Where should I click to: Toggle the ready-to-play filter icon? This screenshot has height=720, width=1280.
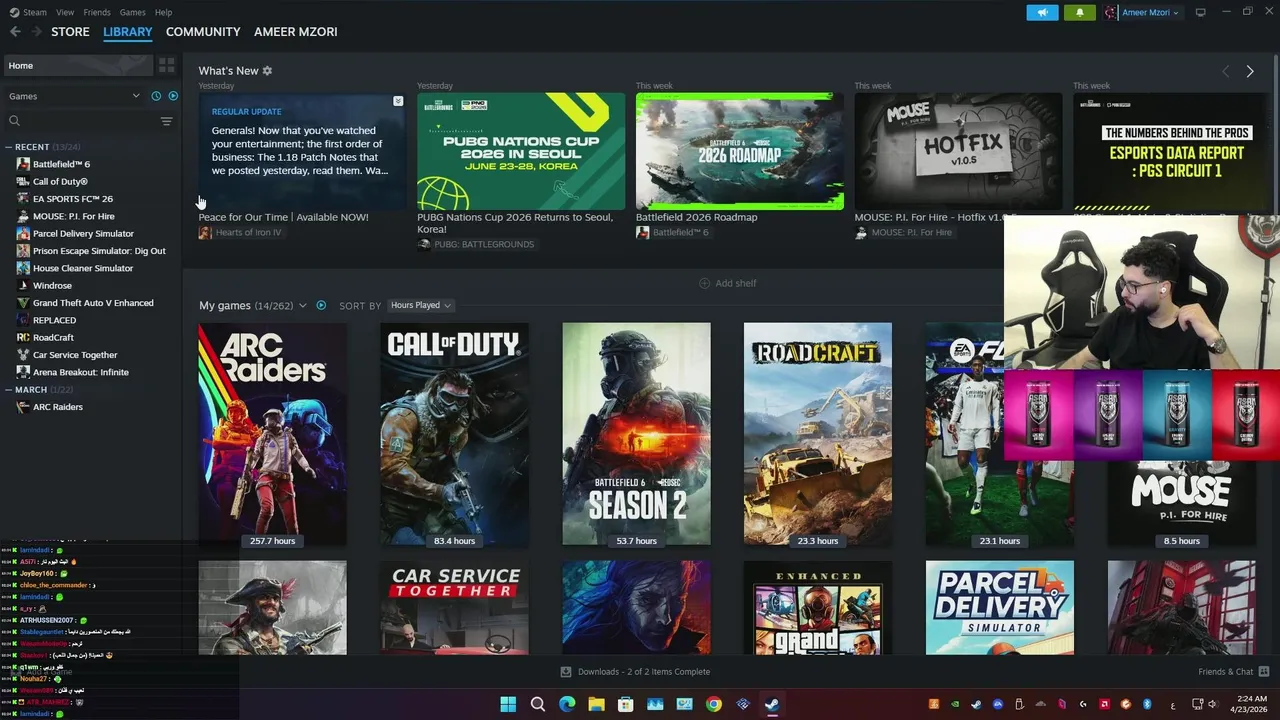[173, 96]
